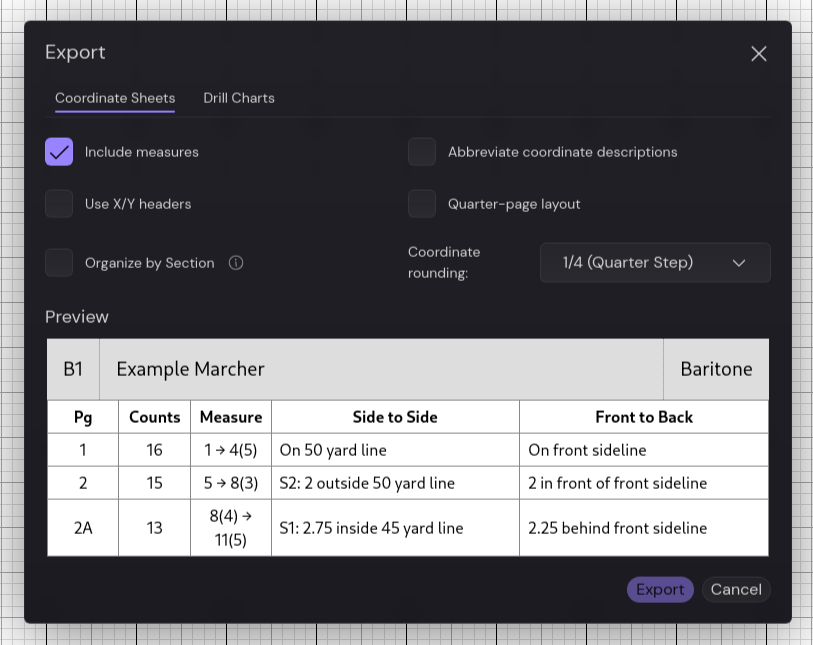Click the Export button
813x645 pixels.
click(660, 589)
